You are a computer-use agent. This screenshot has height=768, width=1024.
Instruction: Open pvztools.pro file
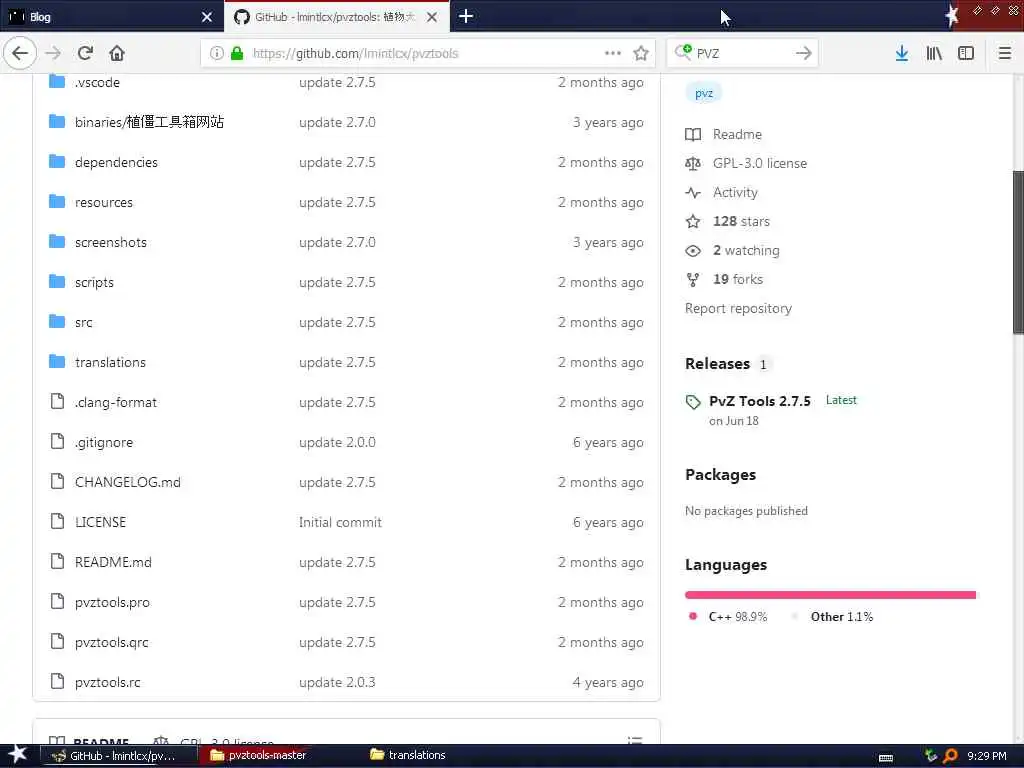(x=112, y=602)
